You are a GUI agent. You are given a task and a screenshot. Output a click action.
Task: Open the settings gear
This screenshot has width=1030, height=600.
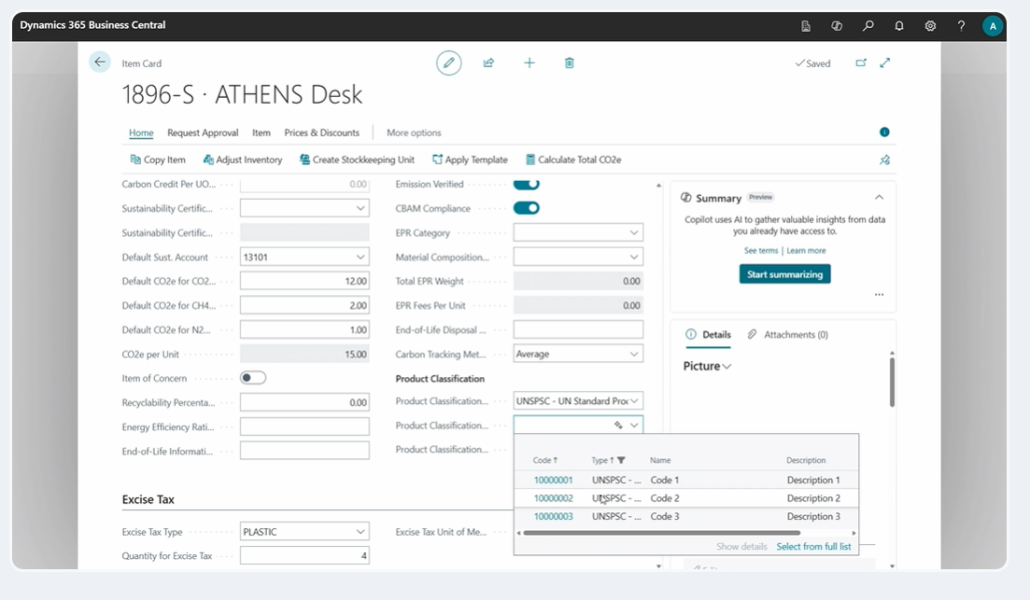point(930,26)
